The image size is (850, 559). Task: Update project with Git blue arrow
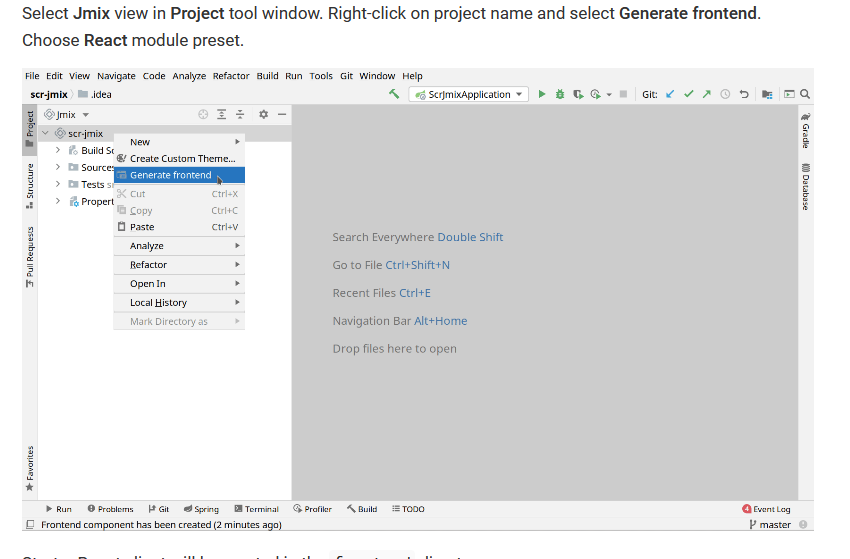670,94
